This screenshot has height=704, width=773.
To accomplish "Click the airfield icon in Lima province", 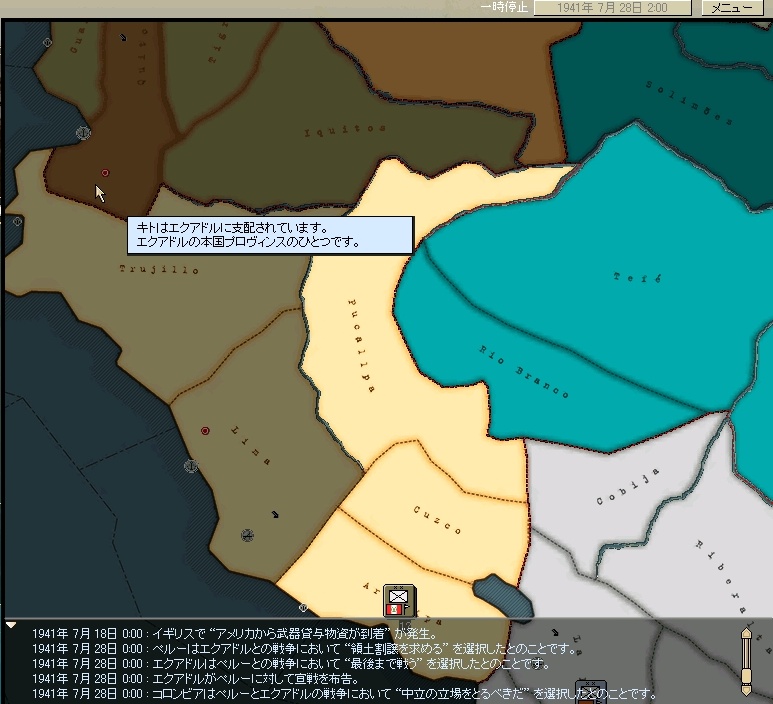I will point(247,535).
